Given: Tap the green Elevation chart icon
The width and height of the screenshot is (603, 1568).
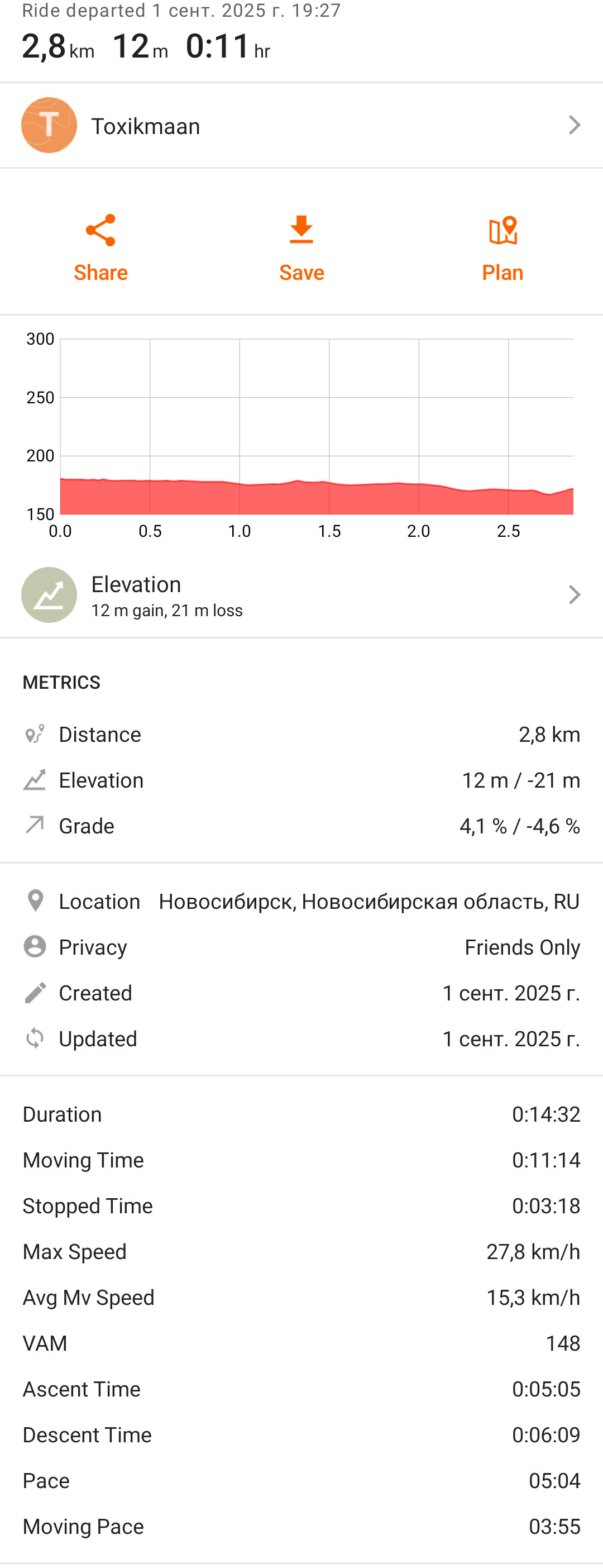Looking at the screenshot, I should 49,595.
